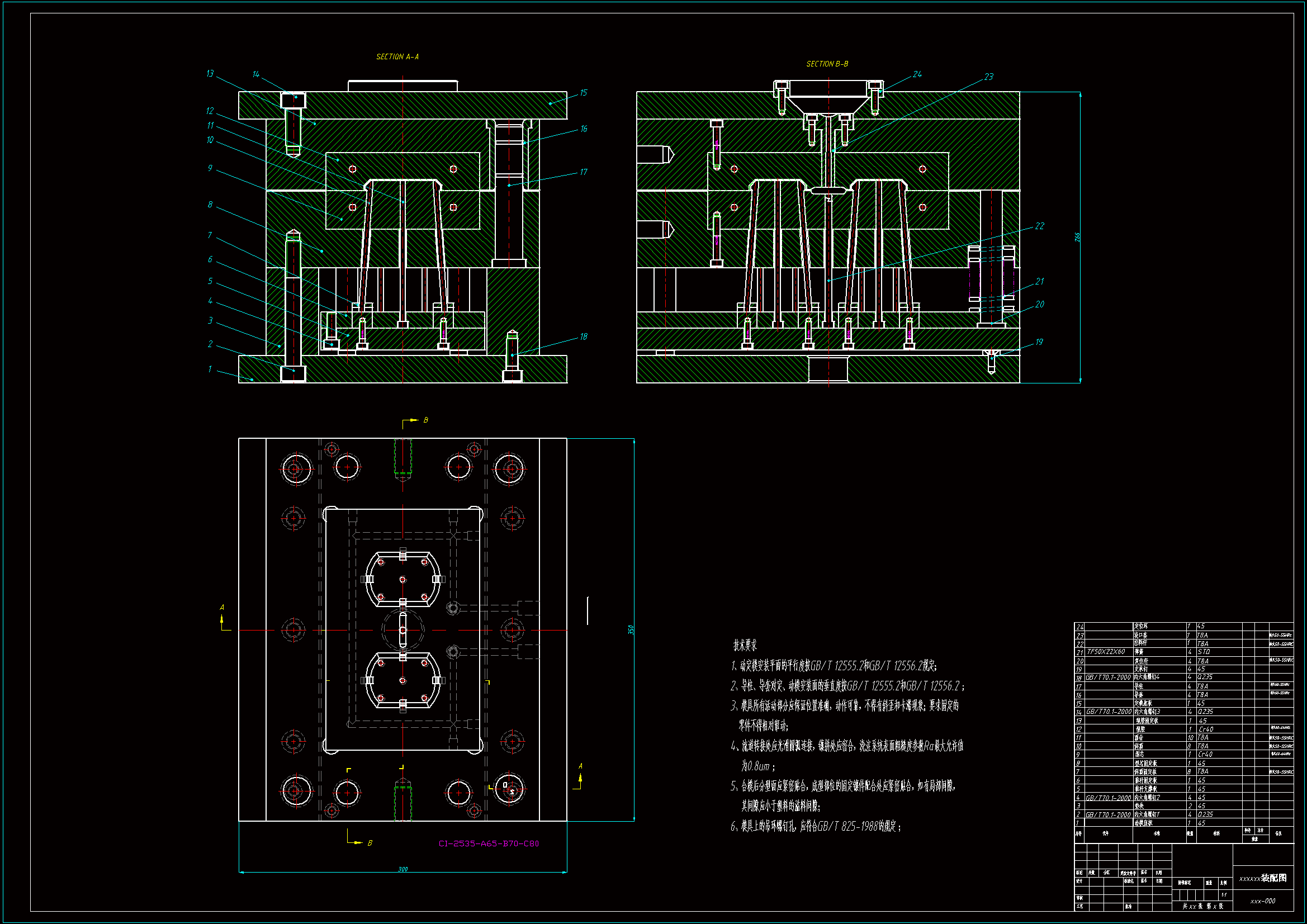The width and height of the screenshot is (1307, 924).
Task: Click the TF50X22X60 spring specification cell
Action: point(1106,652)
